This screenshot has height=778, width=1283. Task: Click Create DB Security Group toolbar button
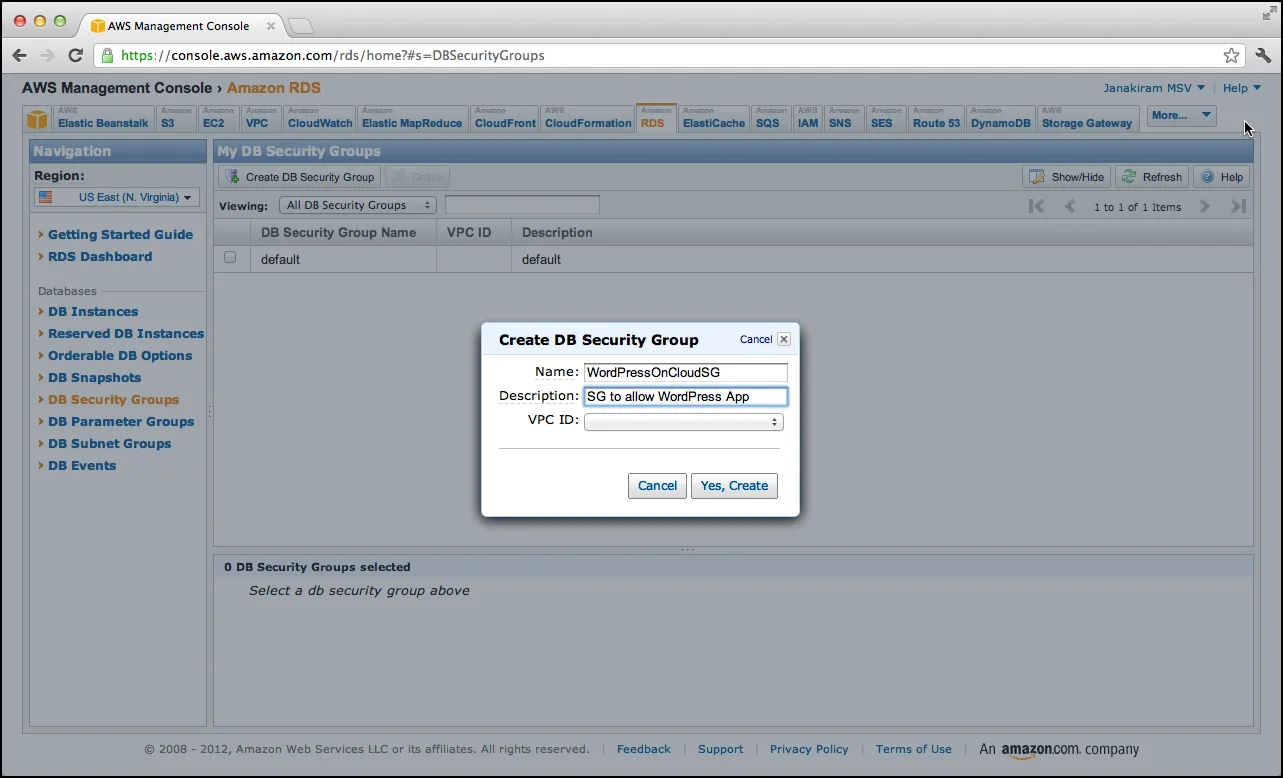pyautogui.click(x=300, y=177)
